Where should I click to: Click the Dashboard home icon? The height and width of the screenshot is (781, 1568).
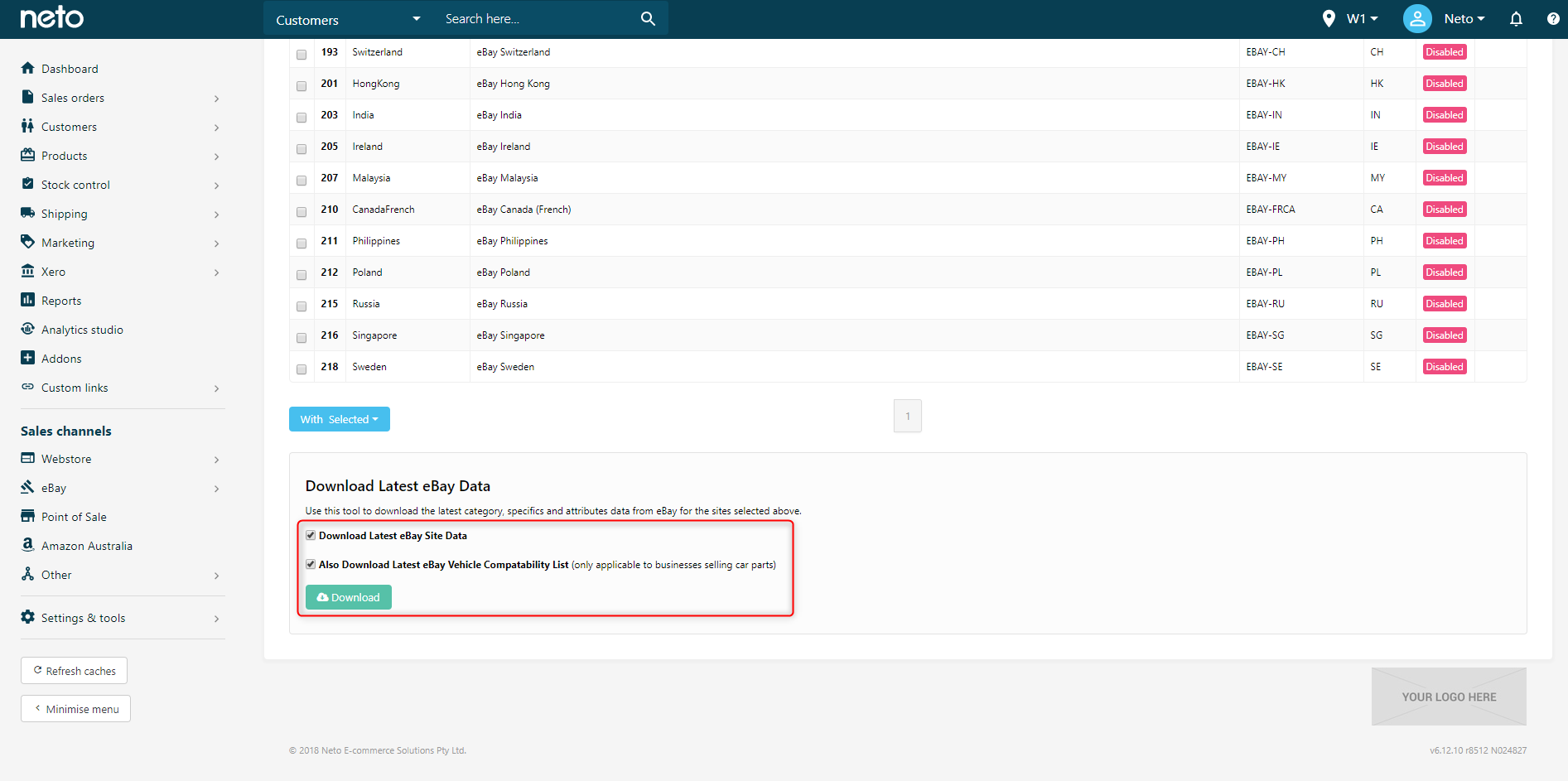coord(27,68)
